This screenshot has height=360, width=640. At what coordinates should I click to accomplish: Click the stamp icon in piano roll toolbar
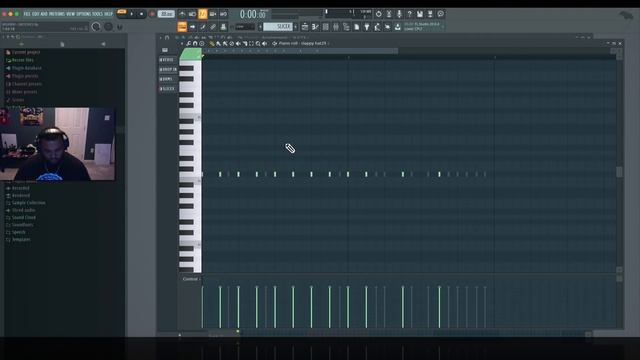tap(202, 43)
